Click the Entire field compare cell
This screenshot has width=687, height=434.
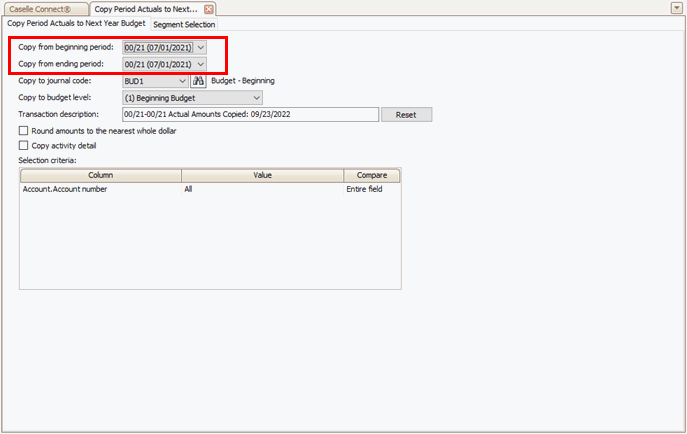364,189
